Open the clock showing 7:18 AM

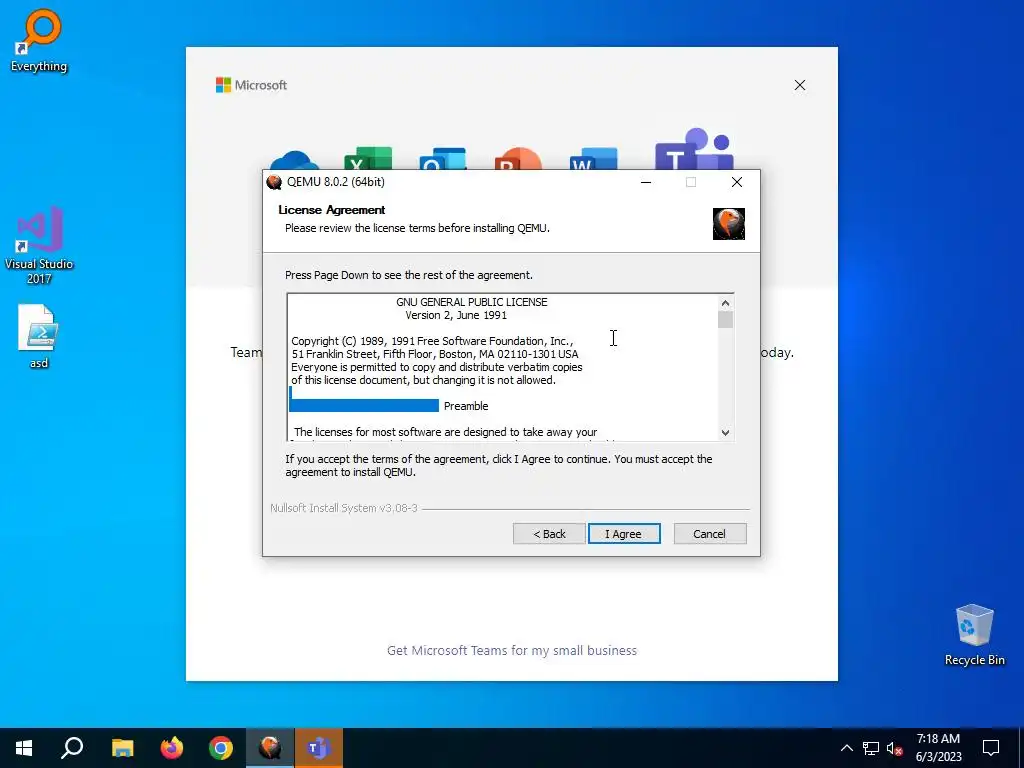(x=938, y=748)
